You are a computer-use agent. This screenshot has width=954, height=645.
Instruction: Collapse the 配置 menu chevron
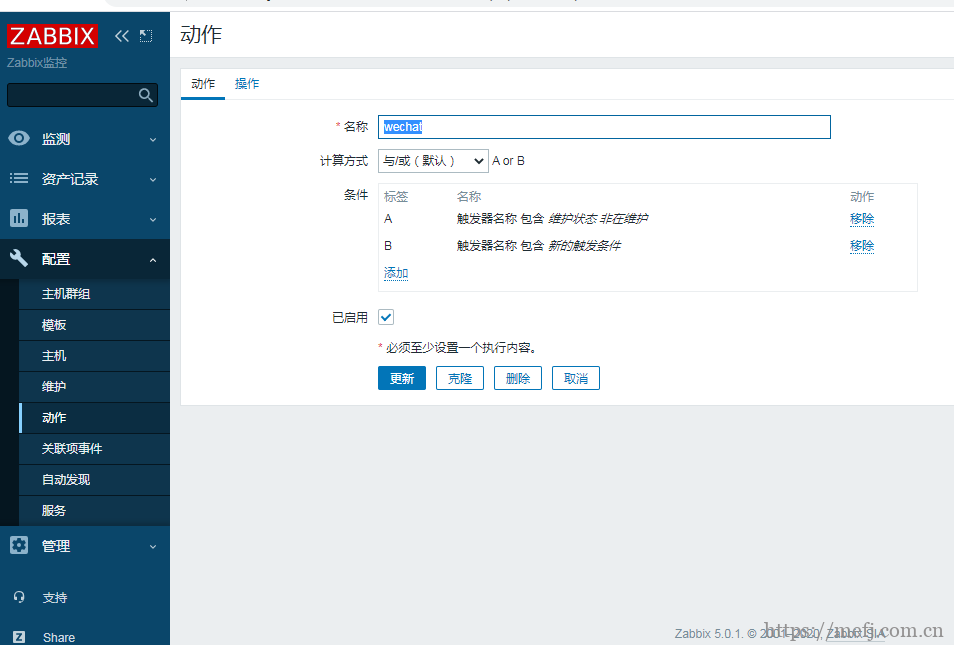coord(153,260)
